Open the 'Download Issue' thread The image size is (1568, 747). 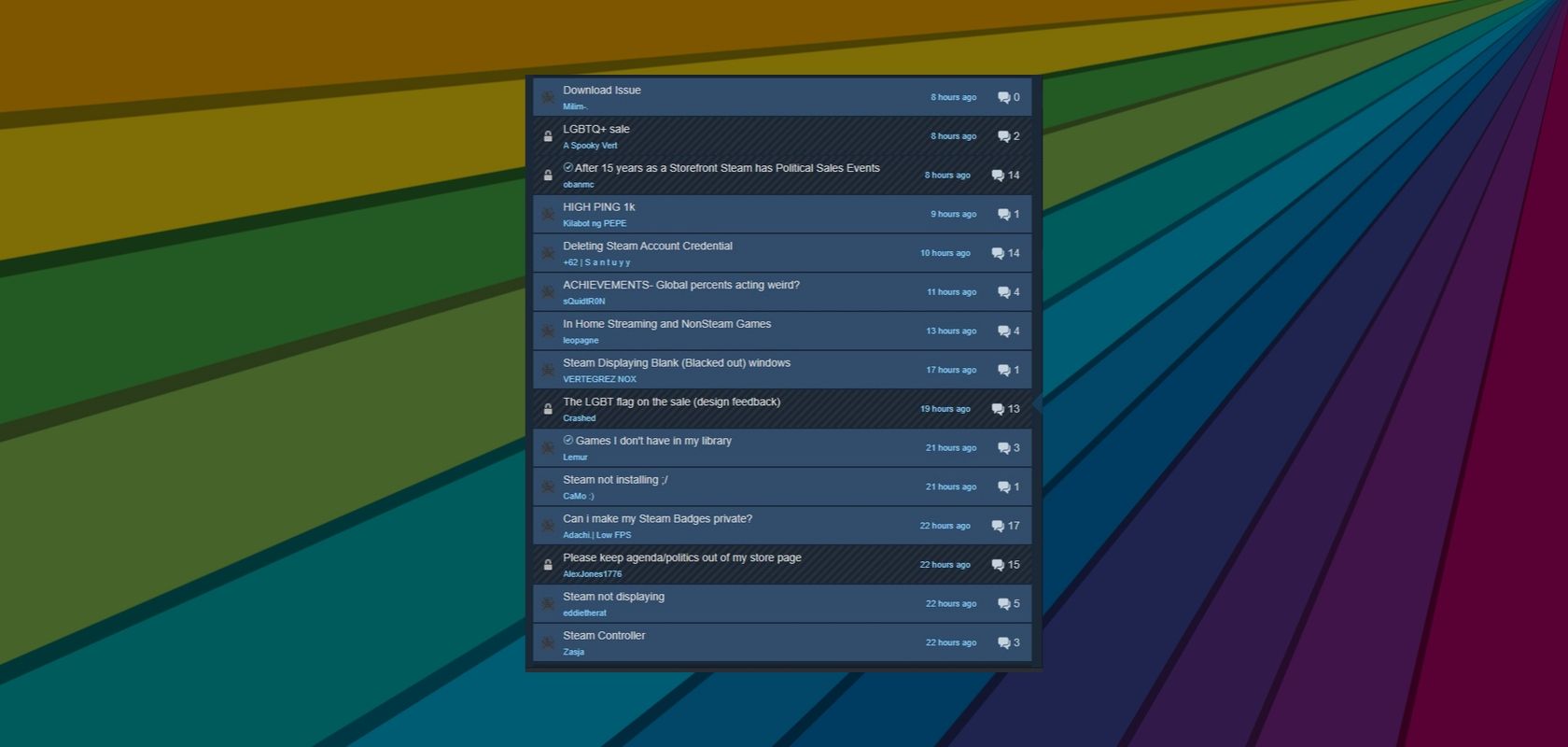click(602, 91)
